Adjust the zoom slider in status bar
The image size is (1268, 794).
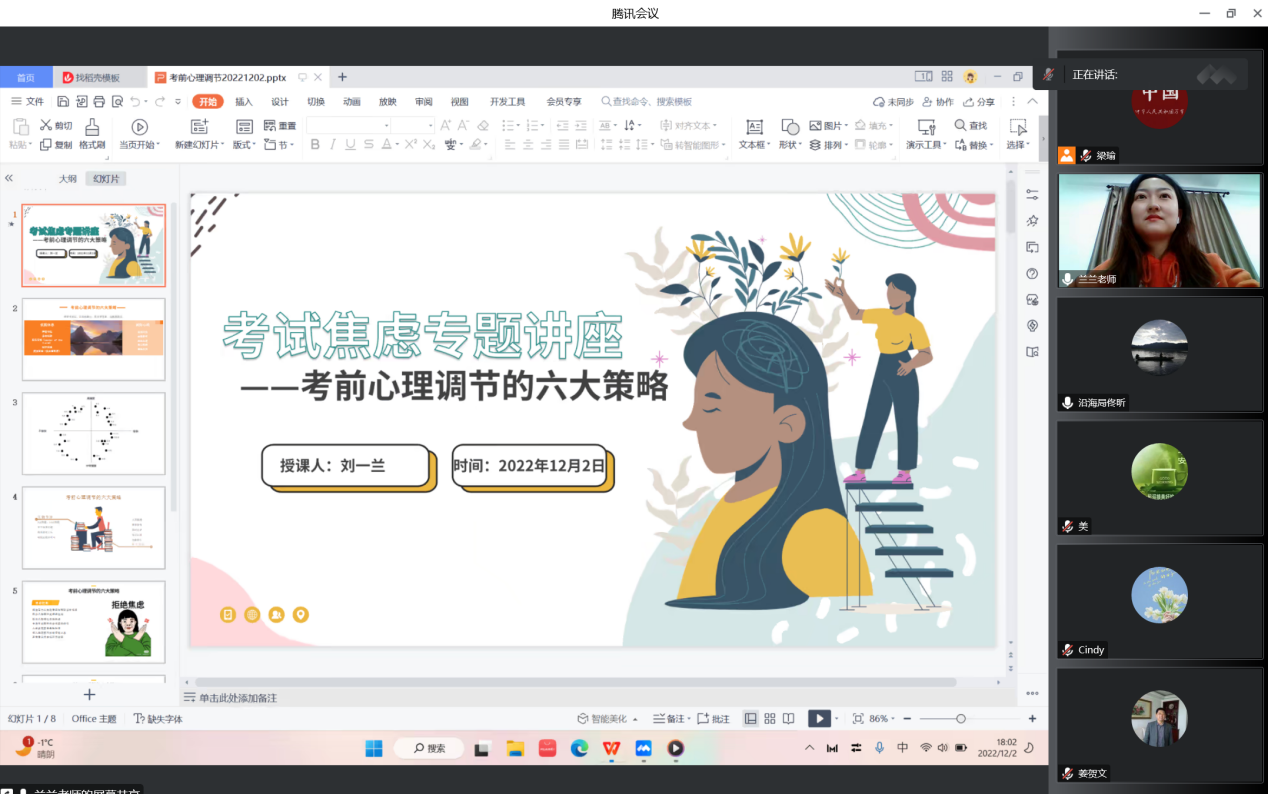tap(960, 719)
